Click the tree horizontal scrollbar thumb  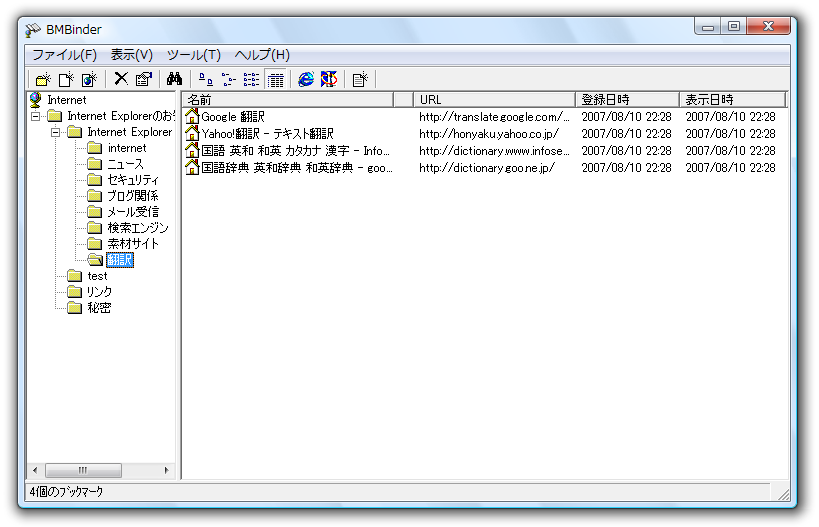point(83,470)
